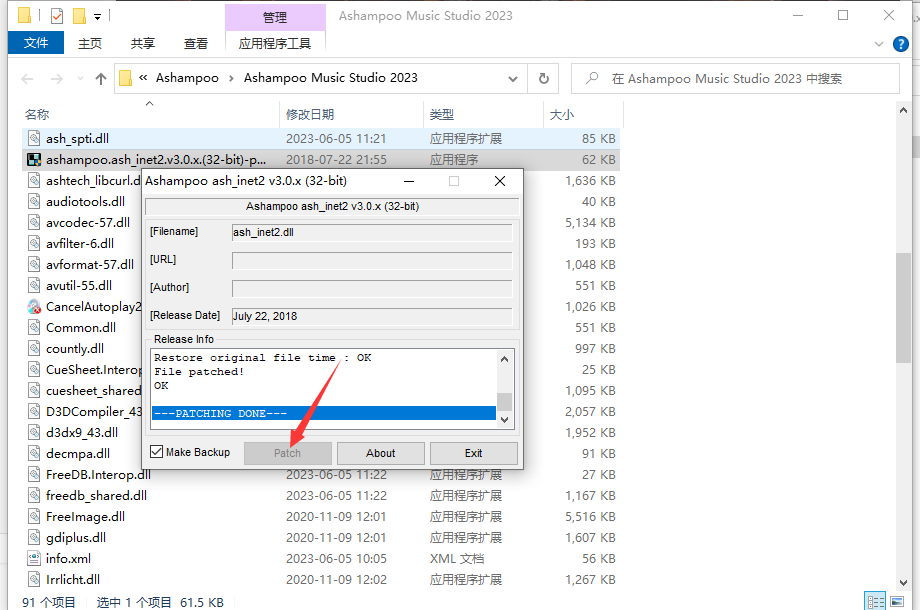This screenshot has width=920, height=610.
Task: Sort files by the 类型 column header
Action: tap(442, 114)
